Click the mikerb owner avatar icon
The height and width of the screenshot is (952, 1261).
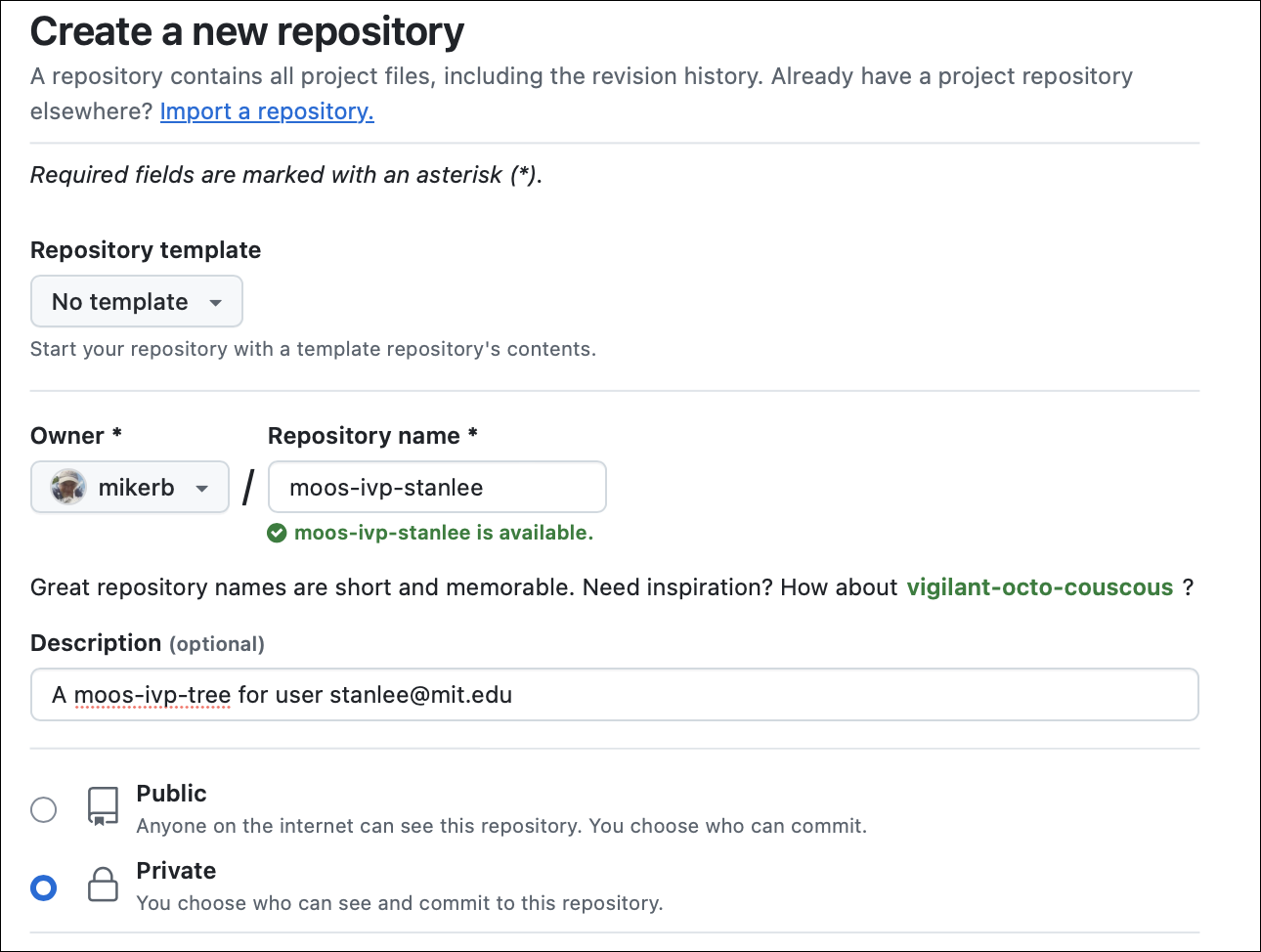pyautogui.click(x=68, y=487)
